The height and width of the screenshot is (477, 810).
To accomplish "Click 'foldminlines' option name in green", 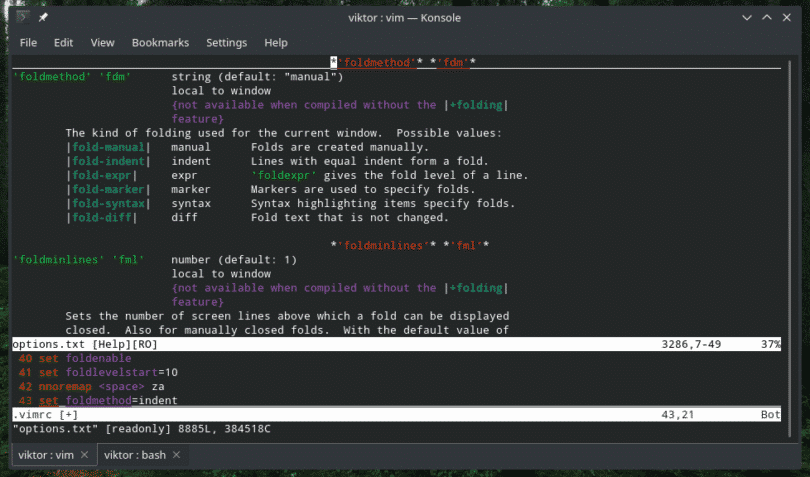I will coord(59,260).
